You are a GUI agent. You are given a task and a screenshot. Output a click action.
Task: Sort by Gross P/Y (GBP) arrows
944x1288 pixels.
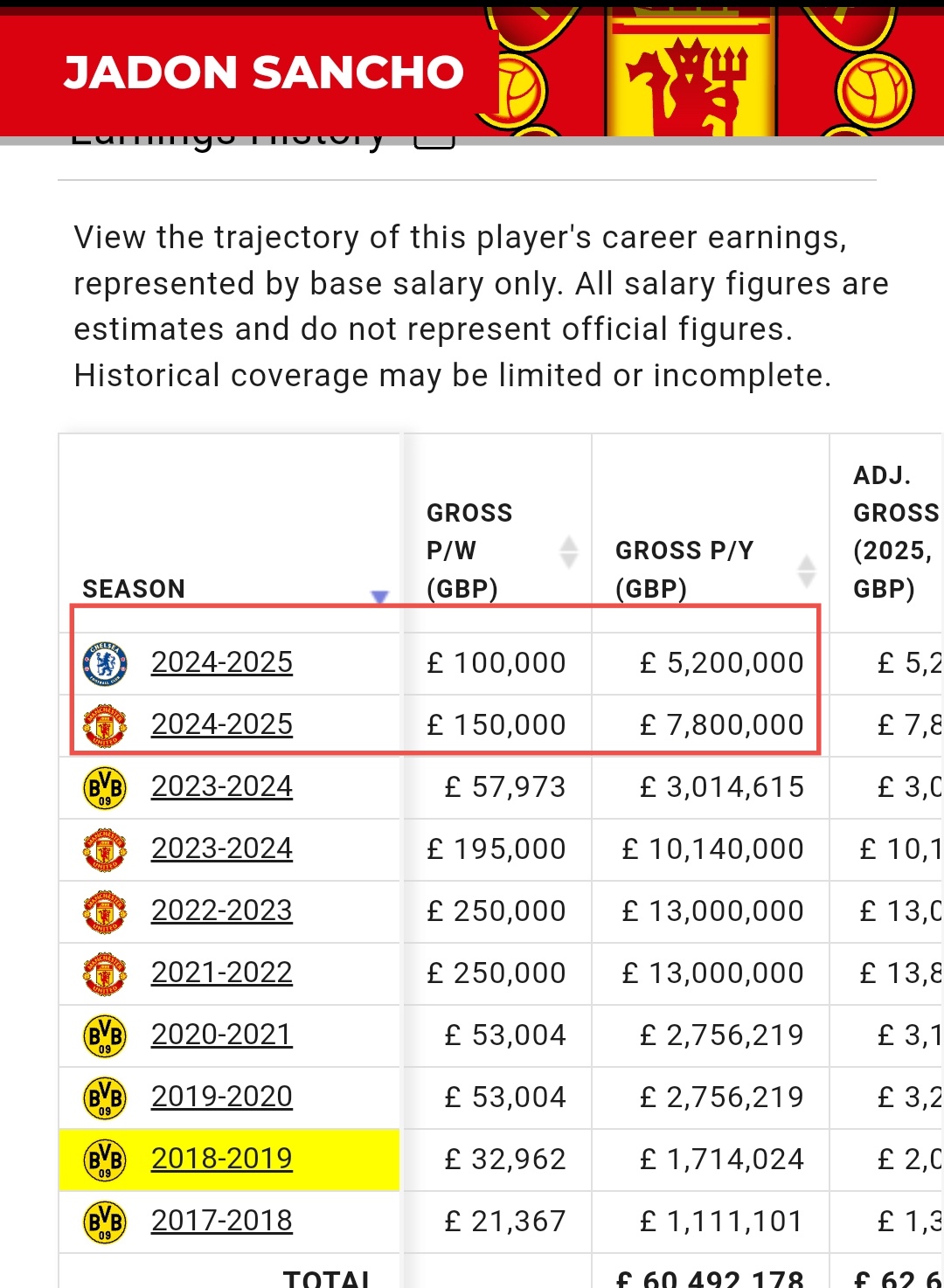point(807,571)
